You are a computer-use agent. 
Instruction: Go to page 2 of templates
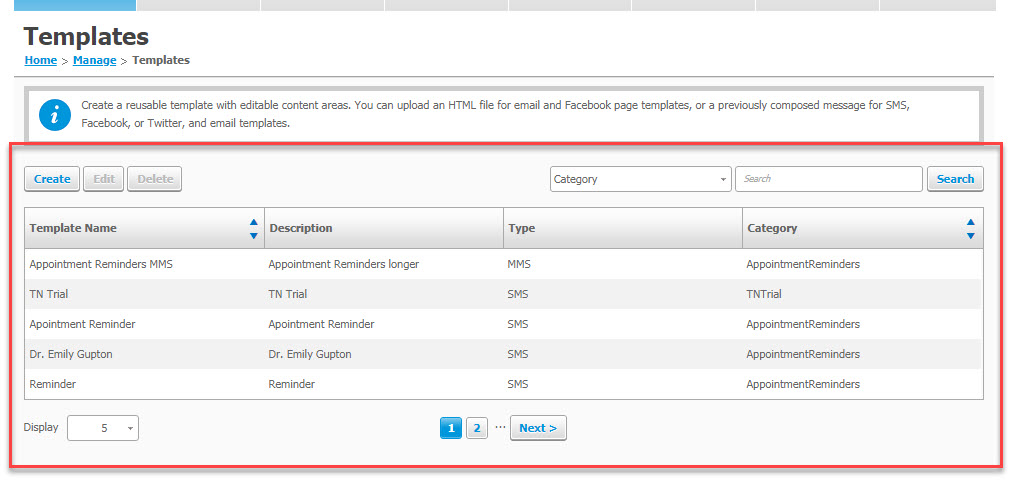[477, 428]
